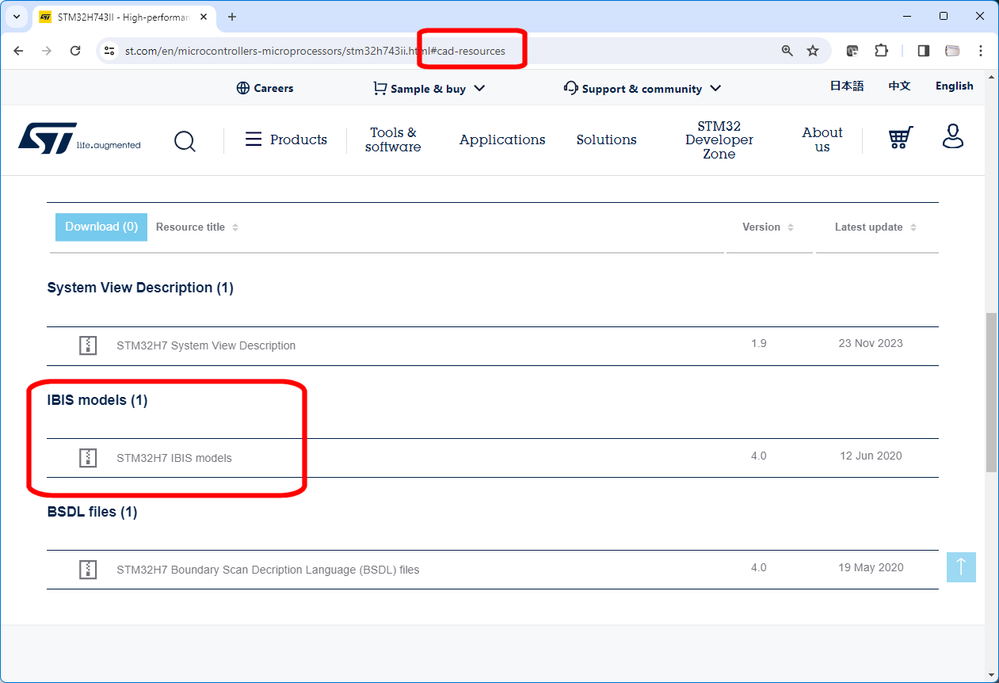Click the browser forward arrow

coord(47,51)
